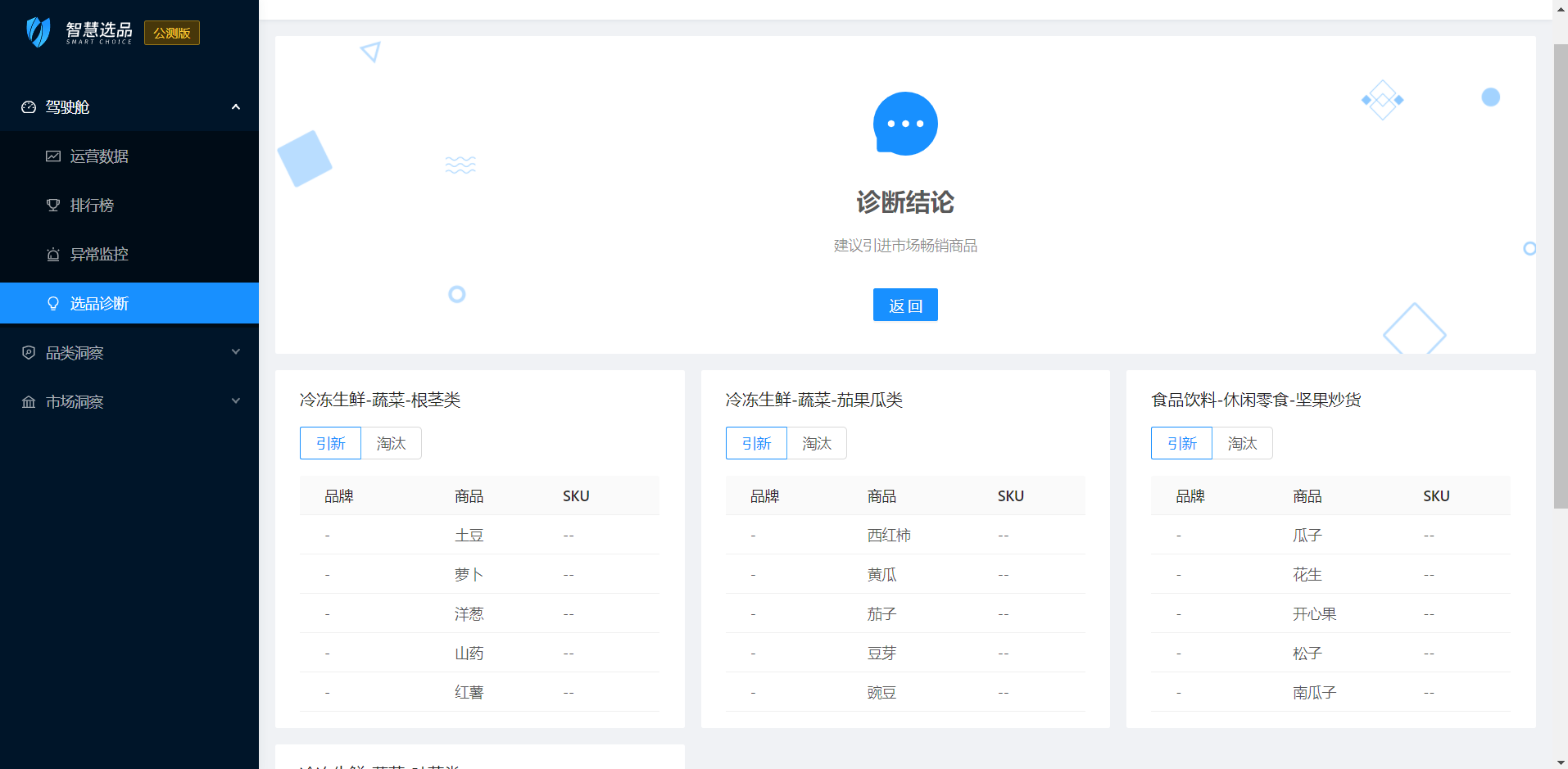
Task: Switch 茄果瓜类 card to 淘汰
Action: coord(816,443)
